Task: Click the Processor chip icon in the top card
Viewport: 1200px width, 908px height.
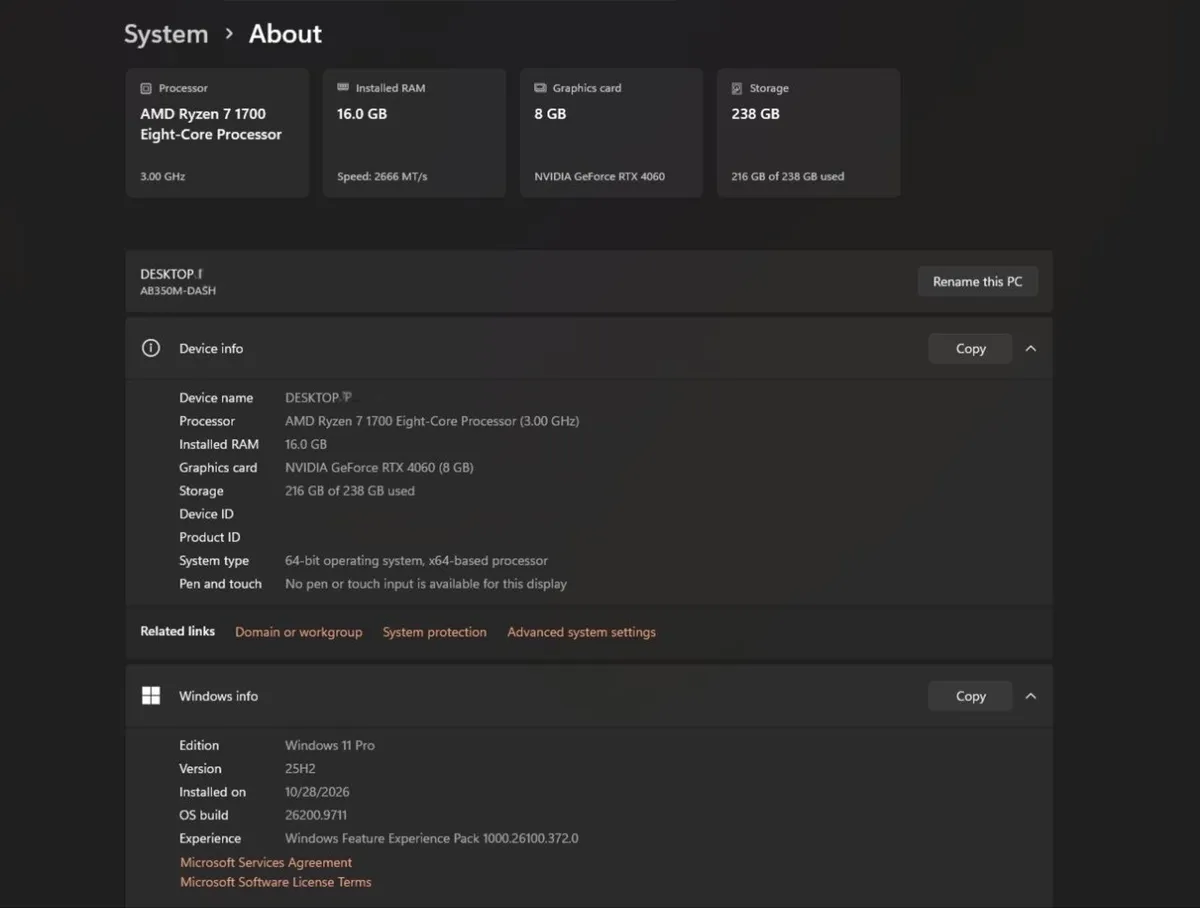Action: tap(146, 88)
